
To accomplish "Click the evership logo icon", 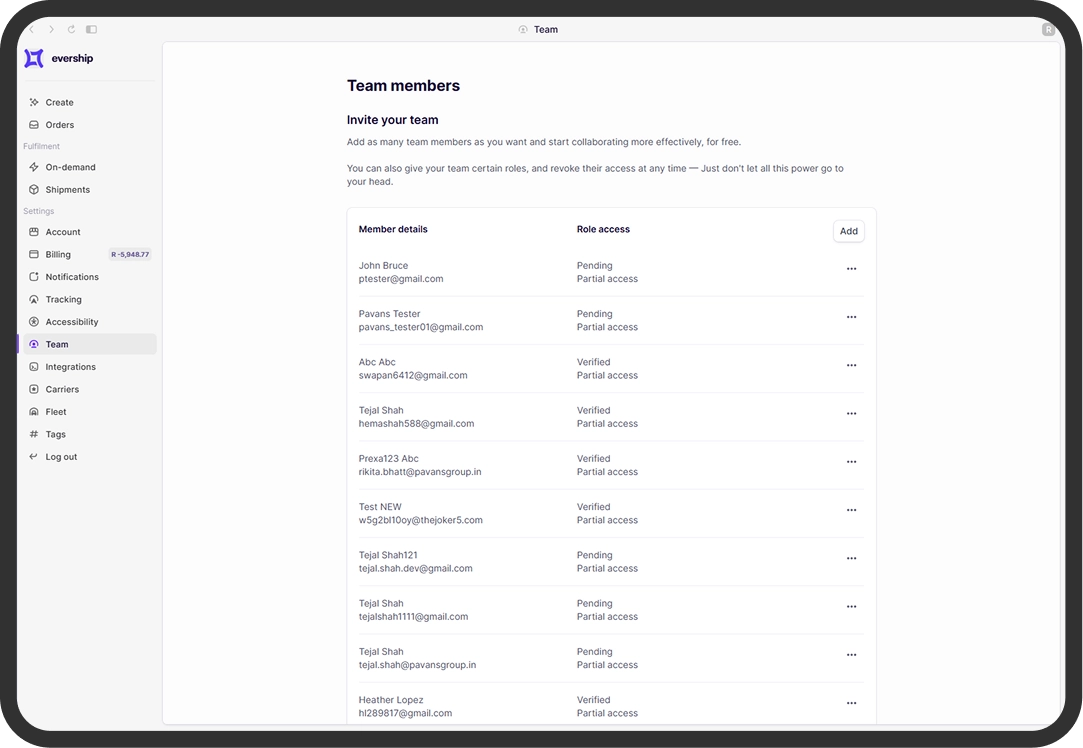I will pyautogui.click(x=34, y=58).
